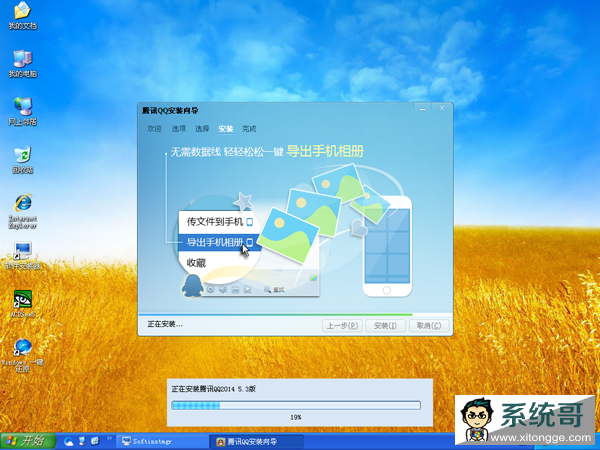The width and height of the screenshot is (600, 450).
Task: Close the QQ installer window
Action: pos(442,108)
